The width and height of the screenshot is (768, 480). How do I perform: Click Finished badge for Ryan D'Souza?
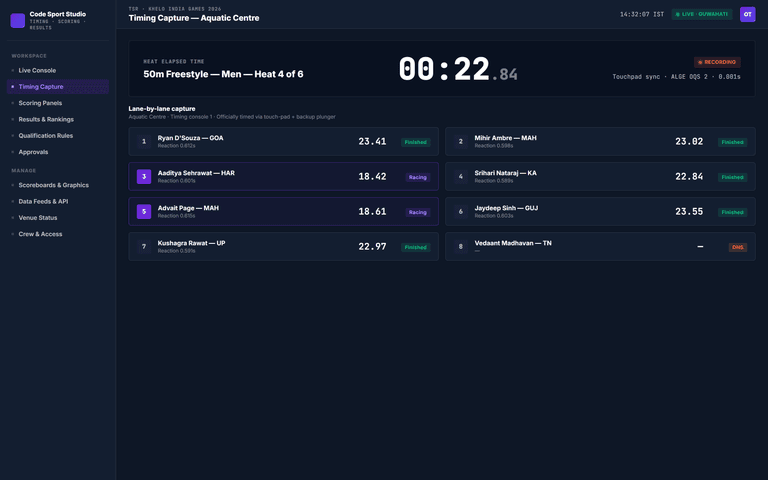click(416, 142)
